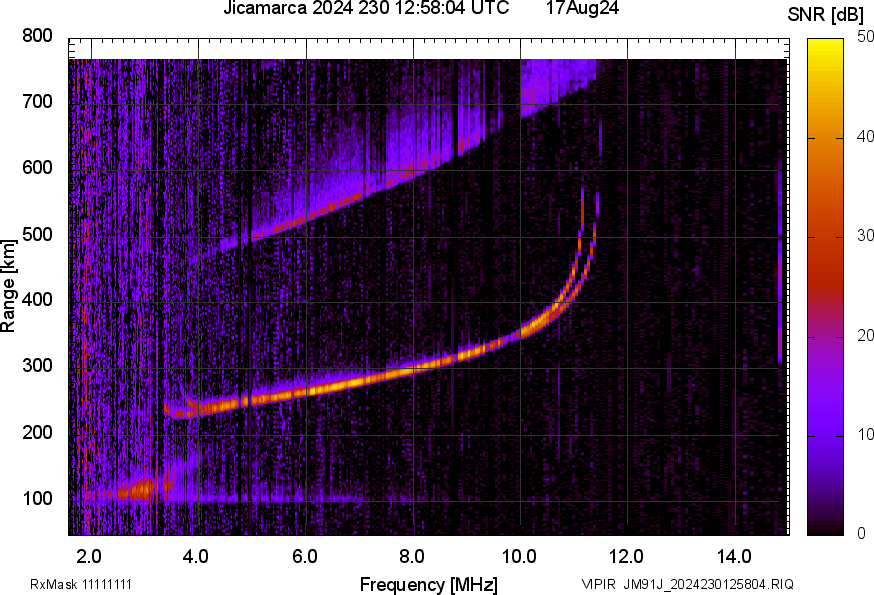Screen dimensions: 874x595
Task: Click the x-axis tick label '14.0'
Action: (734, 557)
